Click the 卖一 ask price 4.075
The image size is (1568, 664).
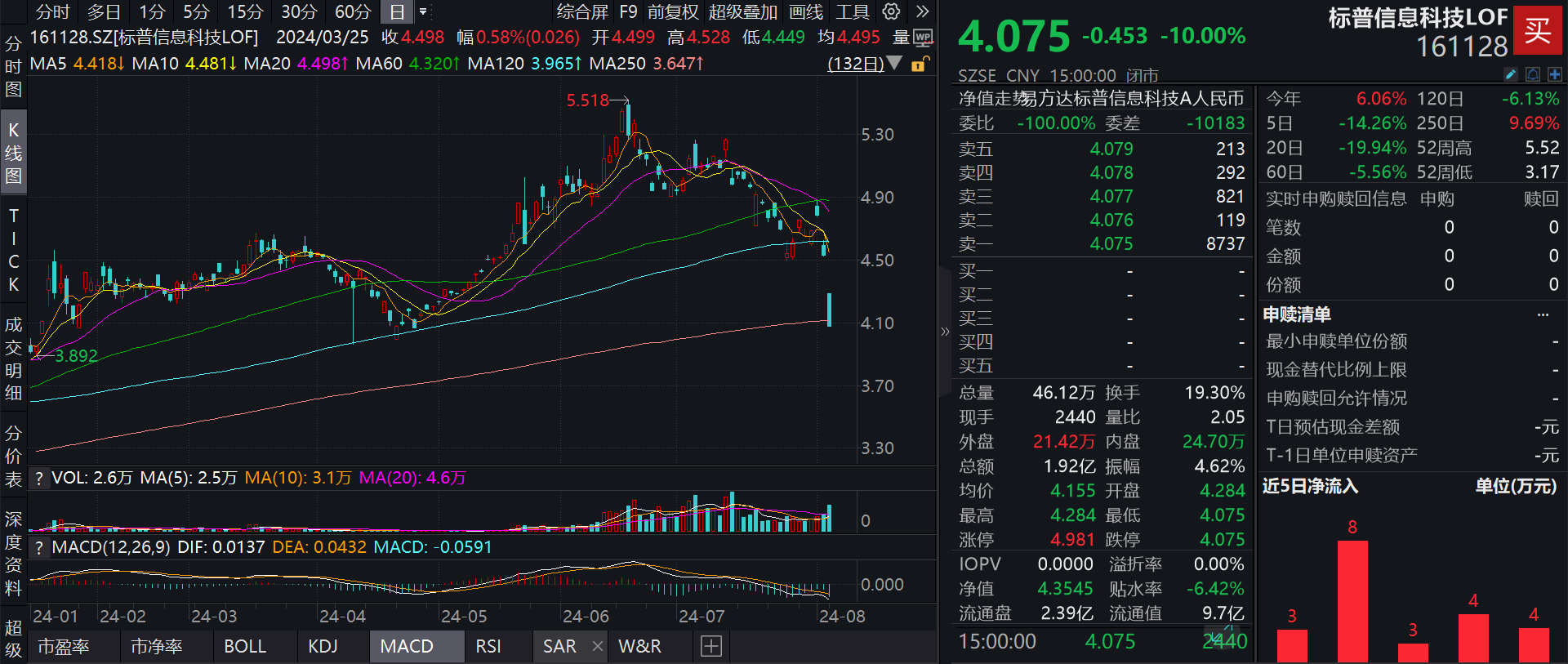pyautogui.click(x=1111, y=243)
